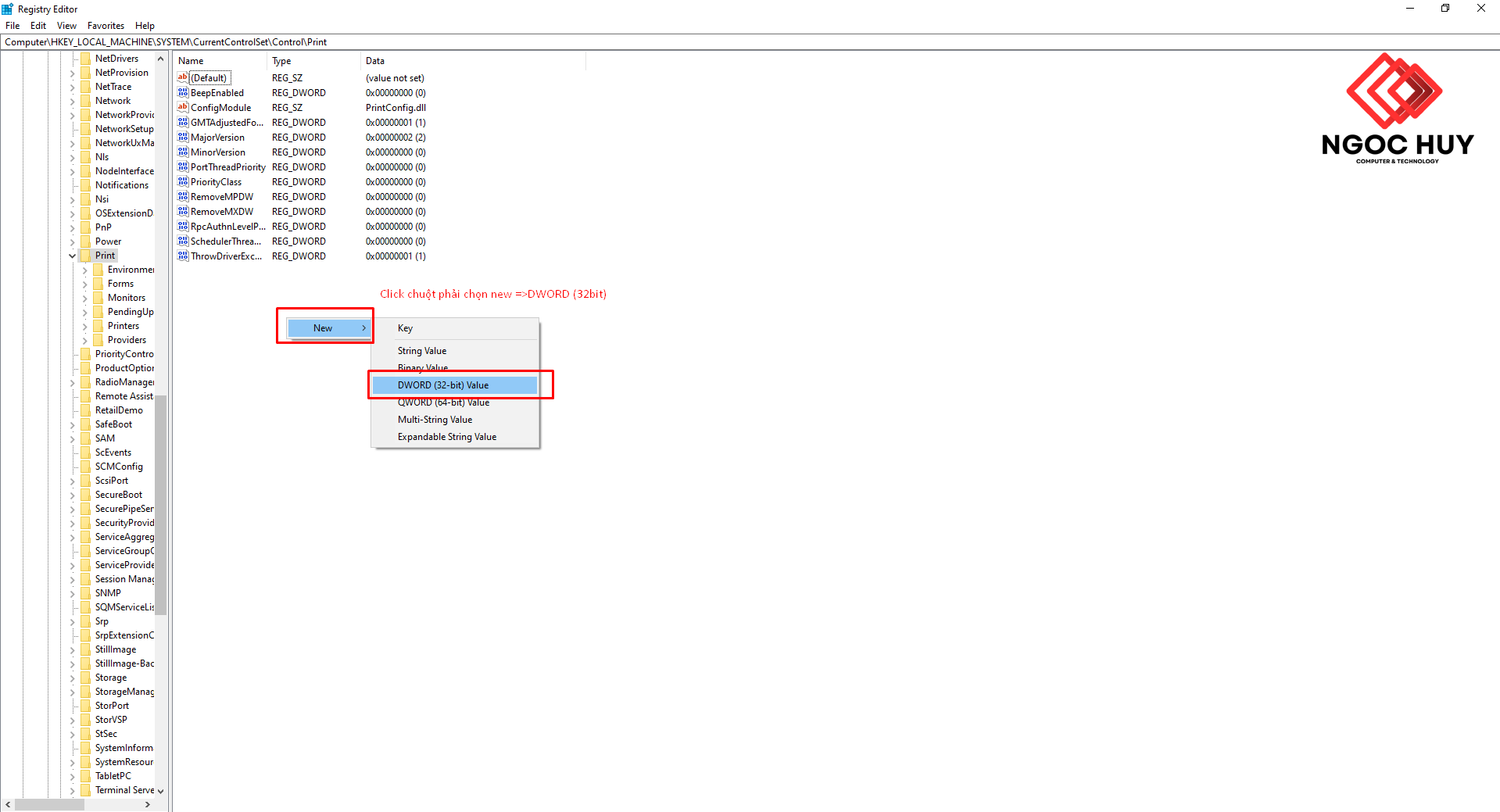Click the BeepEnabled DWORD value icon
The width and height of the screenshot is (1500, 812).
(183, 93)
